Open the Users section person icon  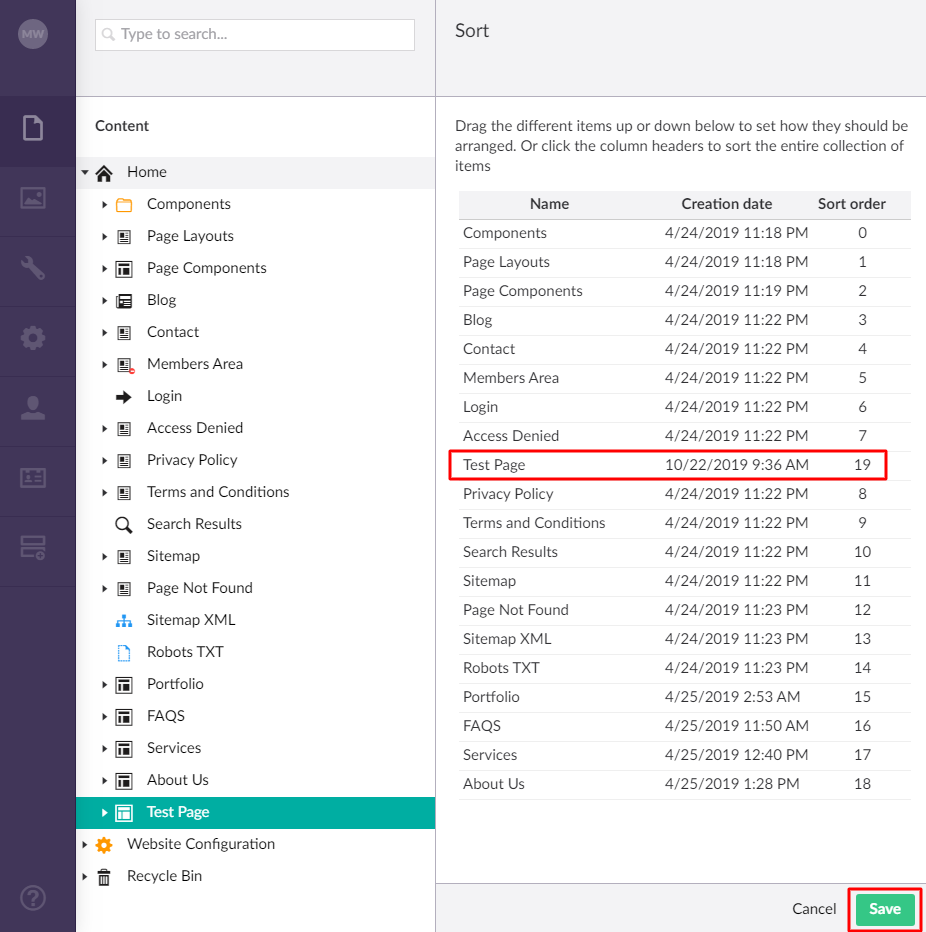click(x=33, y=408)
